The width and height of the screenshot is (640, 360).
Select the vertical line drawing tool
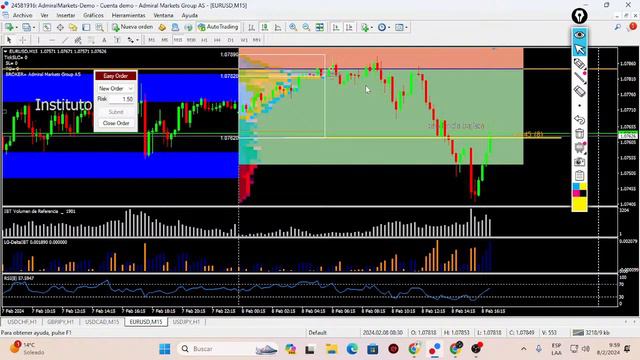pyautogui.click(x=39, y=40)
